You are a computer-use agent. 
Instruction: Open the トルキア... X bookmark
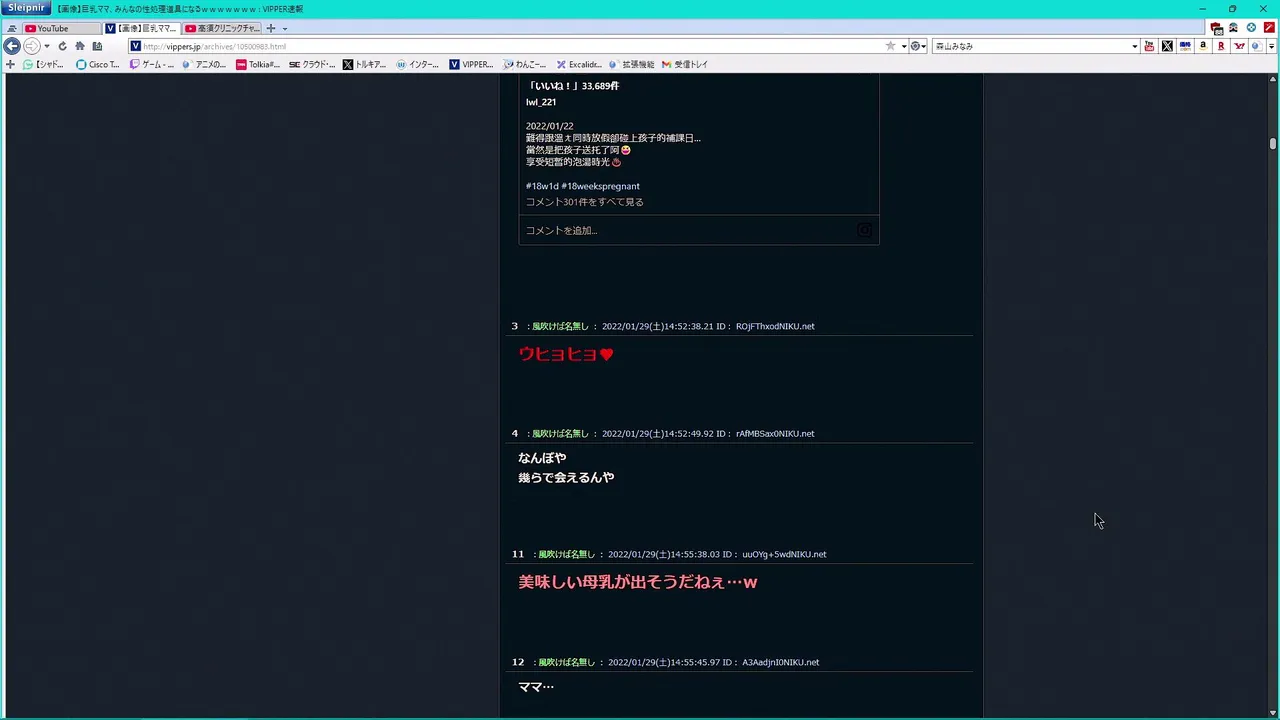pyautogui.click(x=365, y=64)
